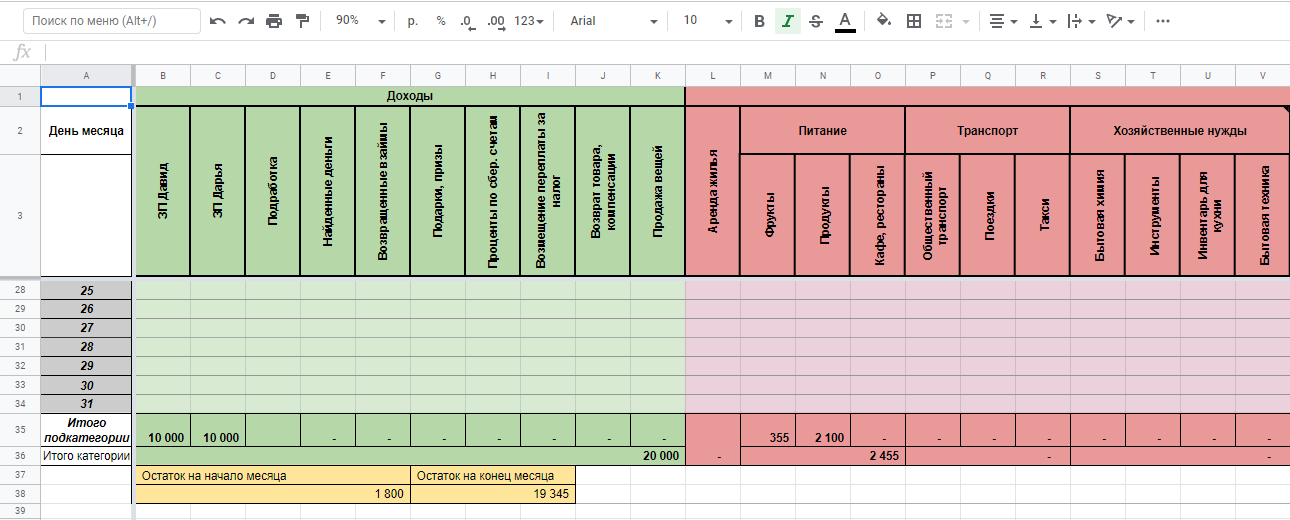Apply currency format with the р. button

[x=413, y=21]
